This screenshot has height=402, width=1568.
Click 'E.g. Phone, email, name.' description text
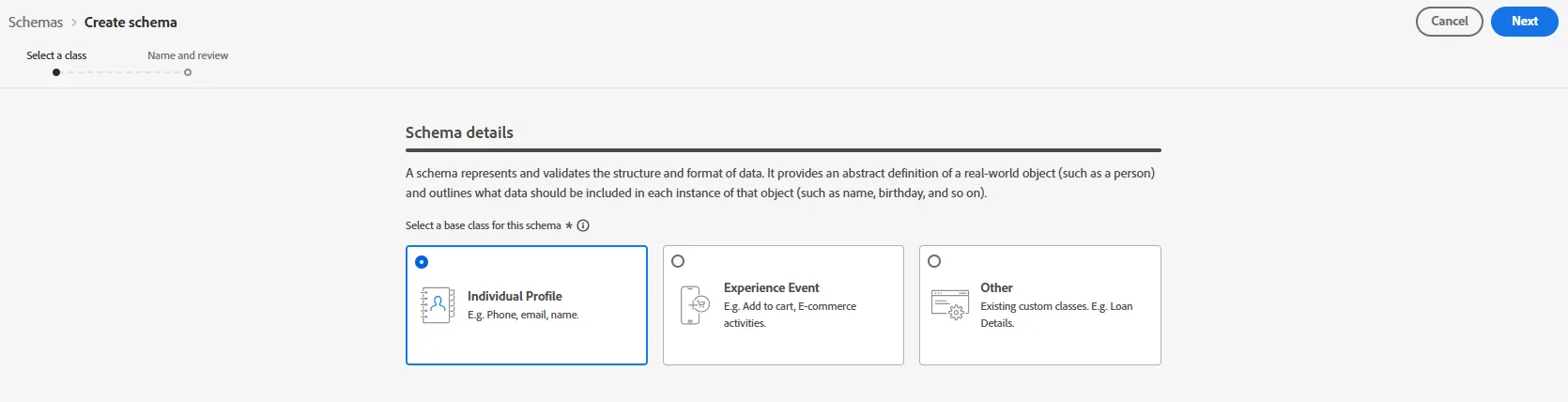point(523,315)
